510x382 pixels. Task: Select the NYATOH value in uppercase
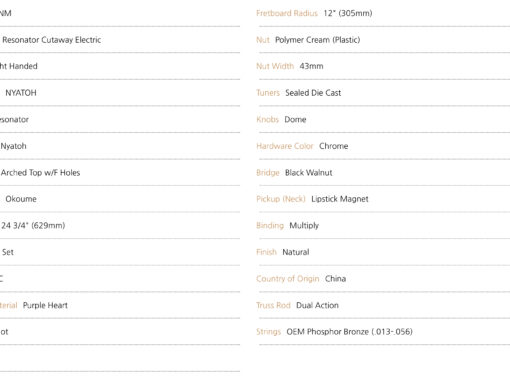[21, 93]
